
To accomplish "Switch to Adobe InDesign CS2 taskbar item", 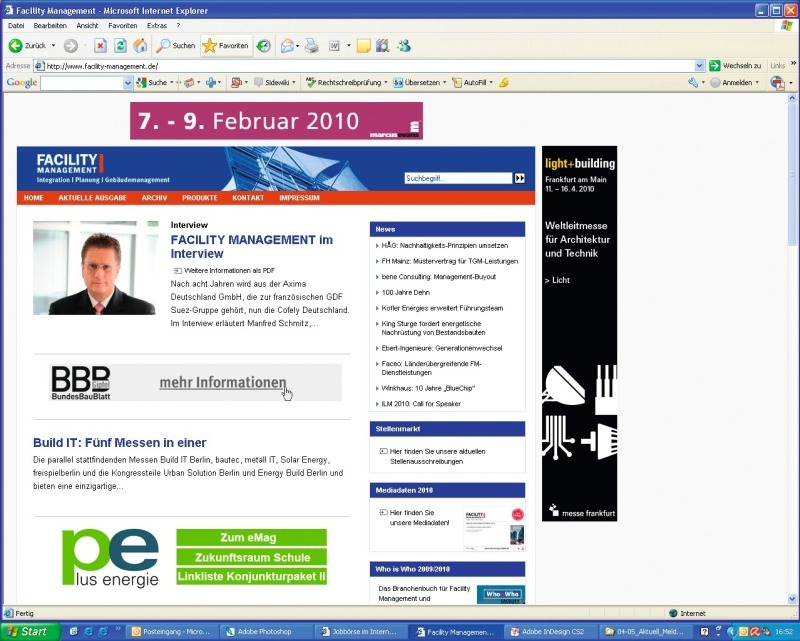I will 551,632.
